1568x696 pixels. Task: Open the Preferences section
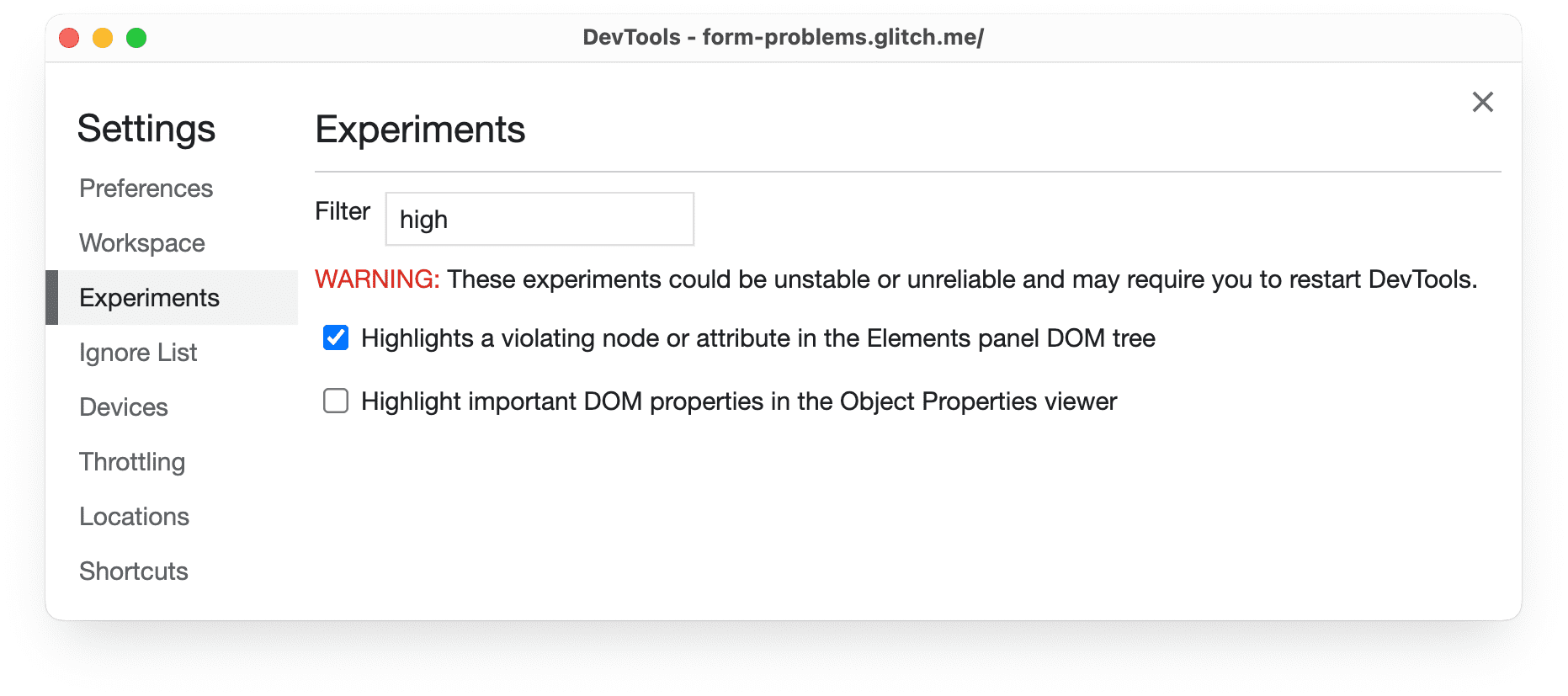146,189
